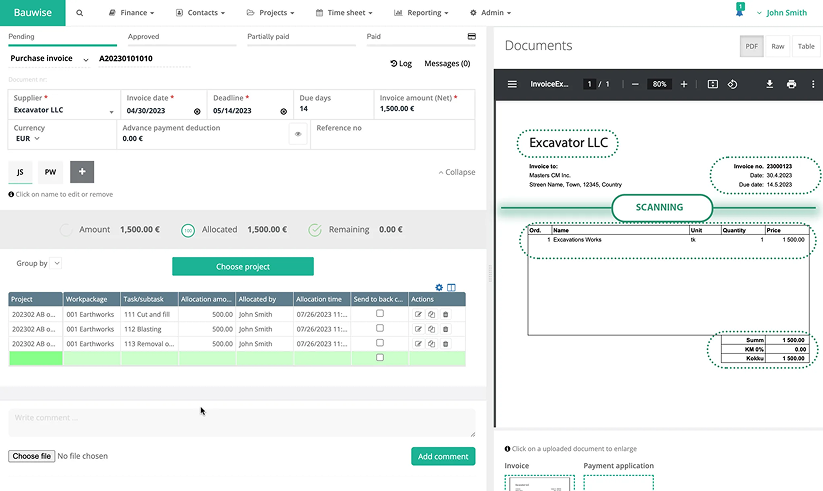Click the Write comment text field
This screenshot has width=823, height=491.
click(241, 422)
